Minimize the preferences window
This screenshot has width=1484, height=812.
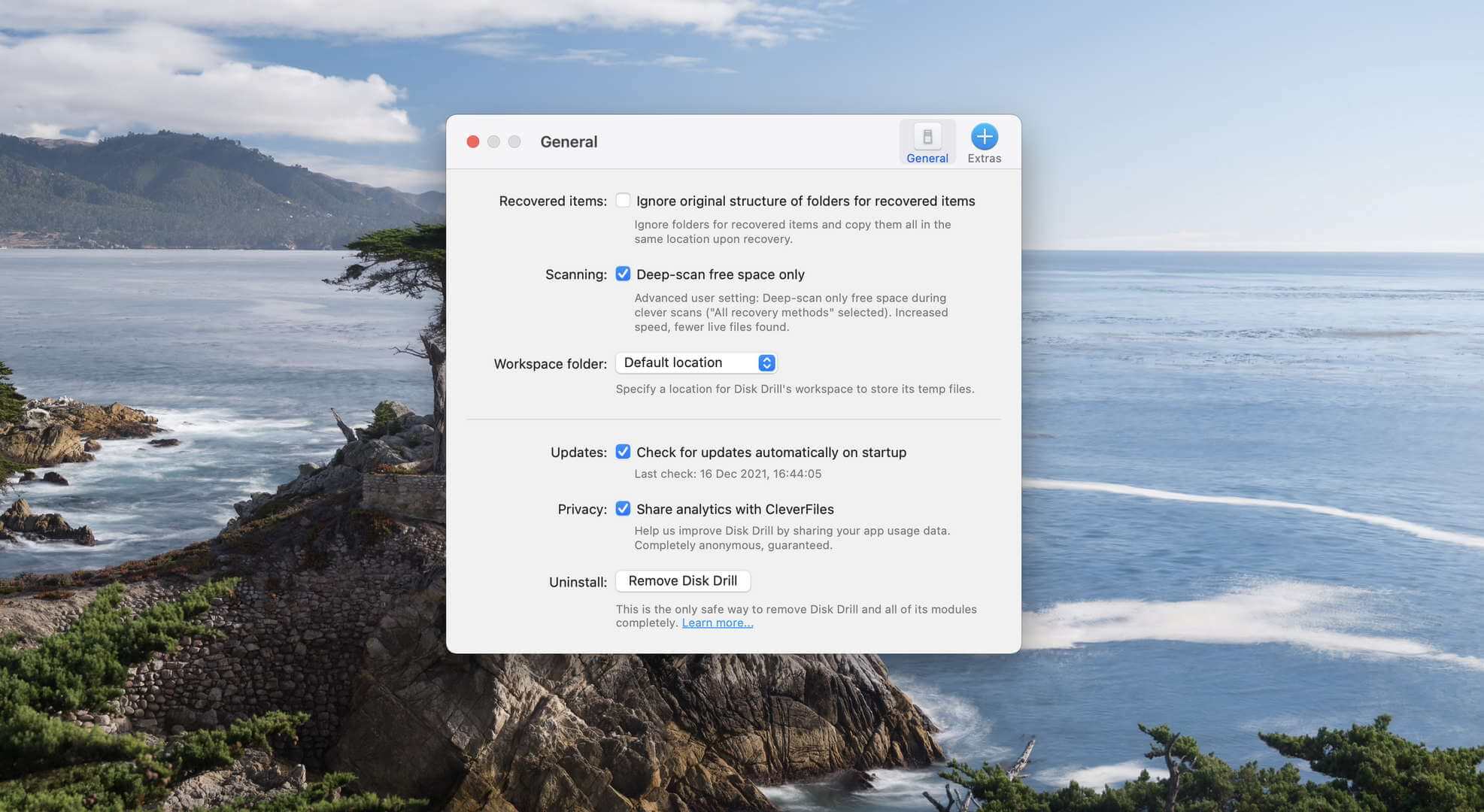click(x=493, y=141)
